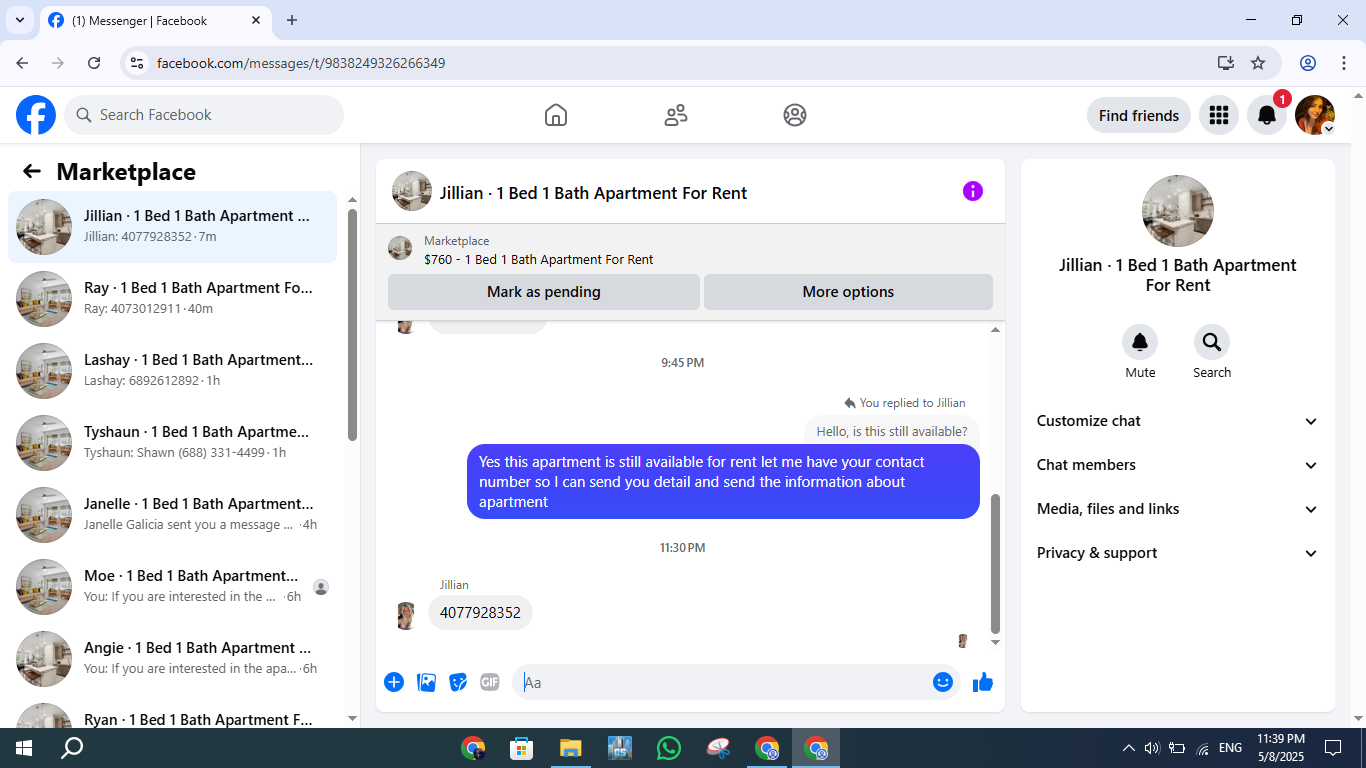
Task: Open Chrome's three-dot menu
Action: (1344, 63)
